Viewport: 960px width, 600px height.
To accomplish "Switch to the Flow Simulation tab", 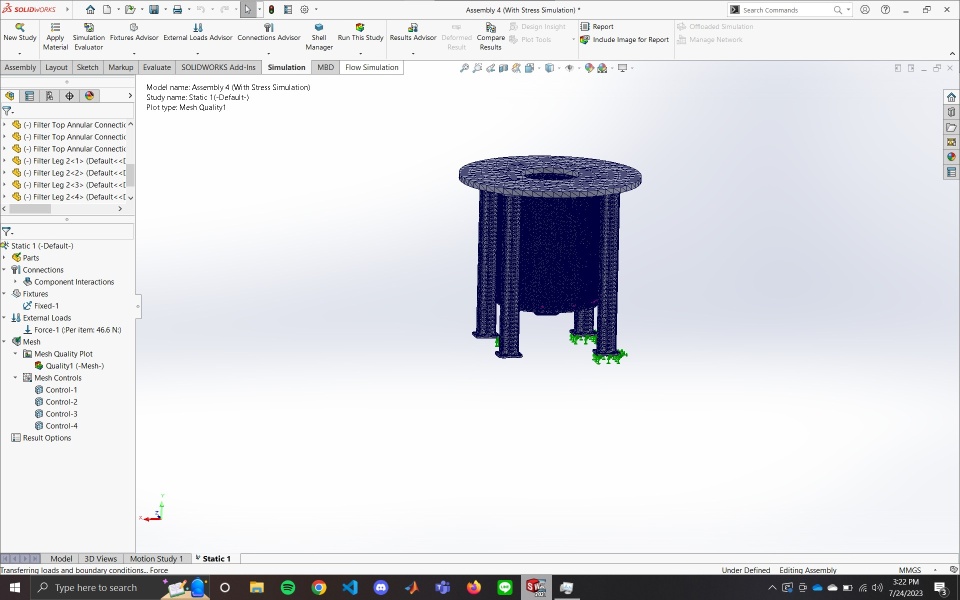I will pyautogui.click(x=371, y=67).
